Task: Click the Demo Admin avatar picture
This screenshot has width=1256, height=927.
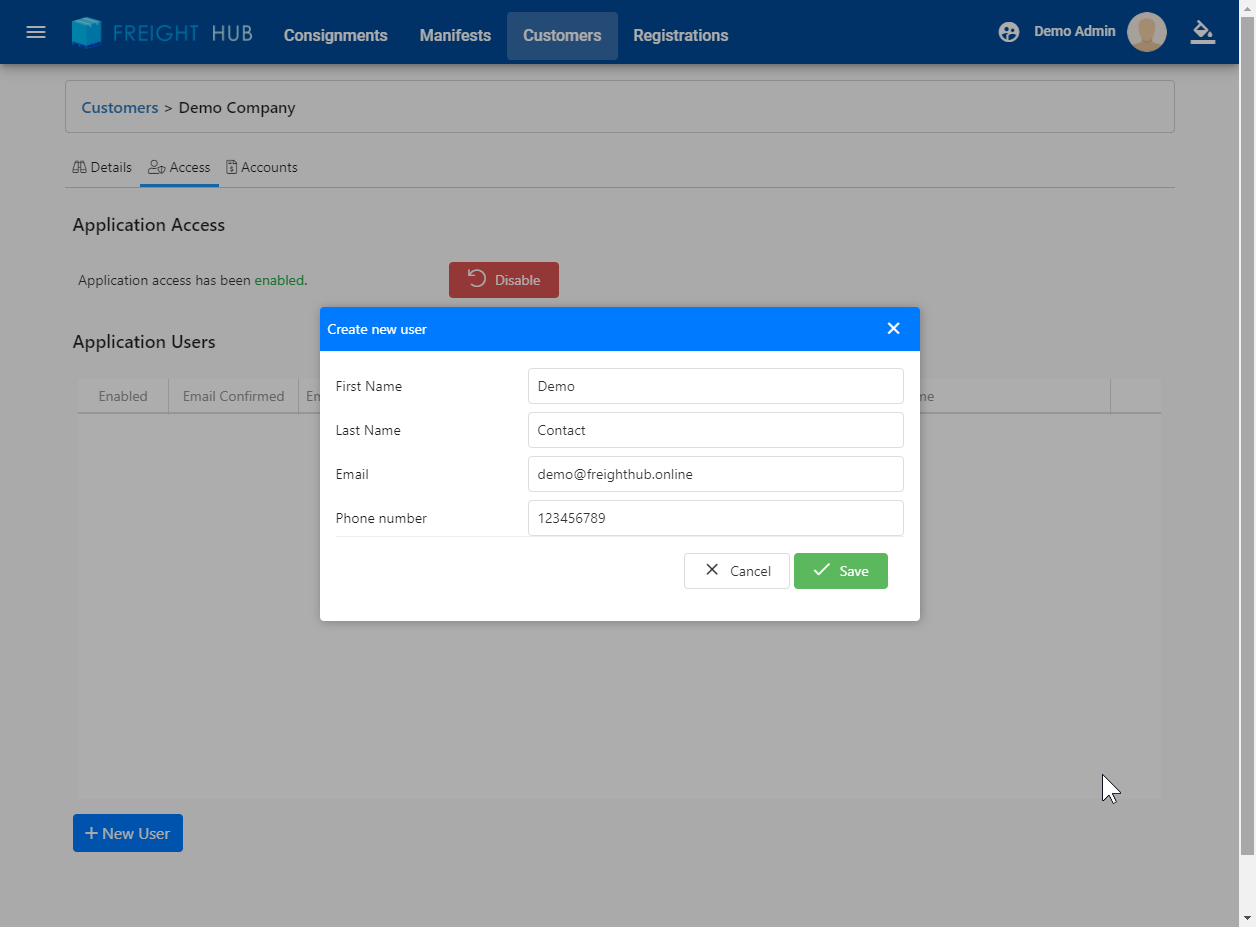Action: click(x=1146, y=32)
